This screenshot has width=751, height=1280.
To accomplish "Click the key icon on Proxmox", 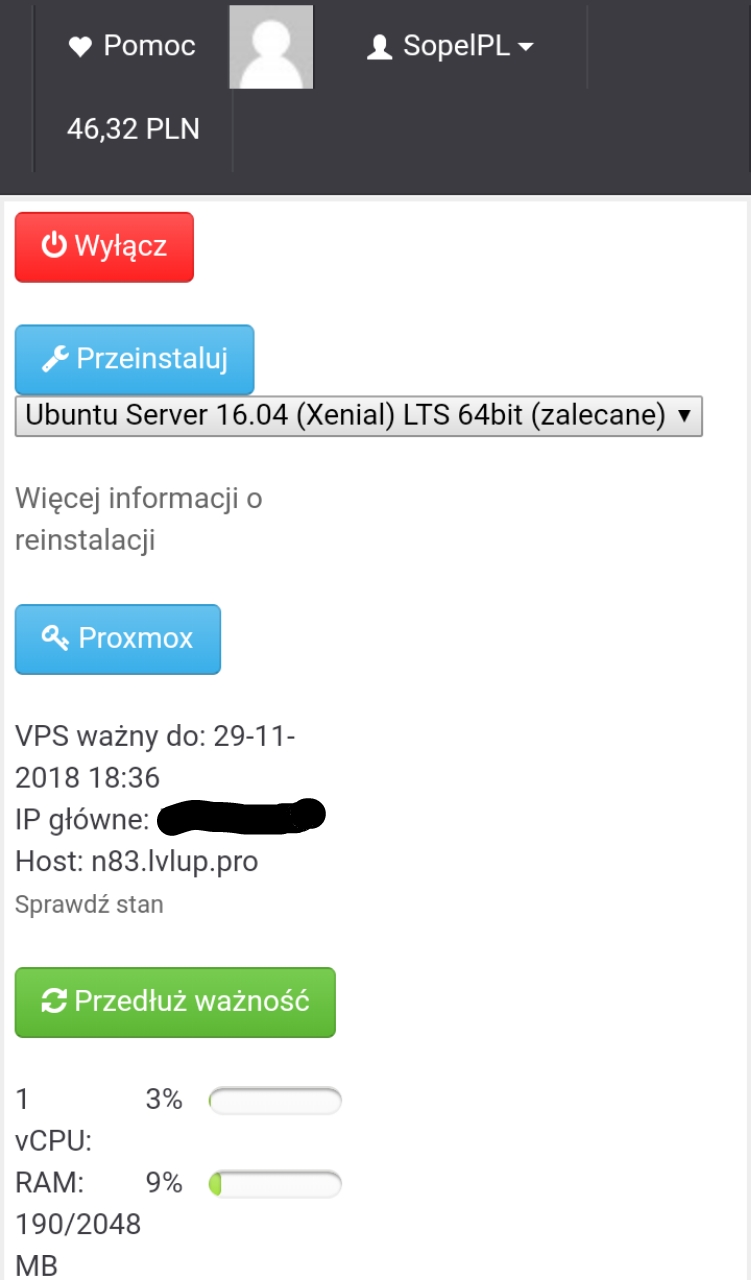I will point(55,638).
